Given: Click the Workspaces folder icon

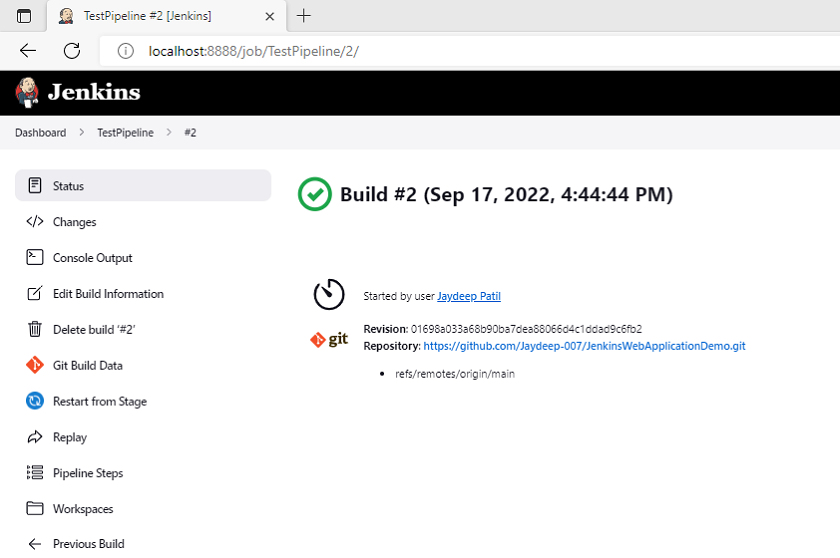Looking at the screenshot, I should click(35, 508).
